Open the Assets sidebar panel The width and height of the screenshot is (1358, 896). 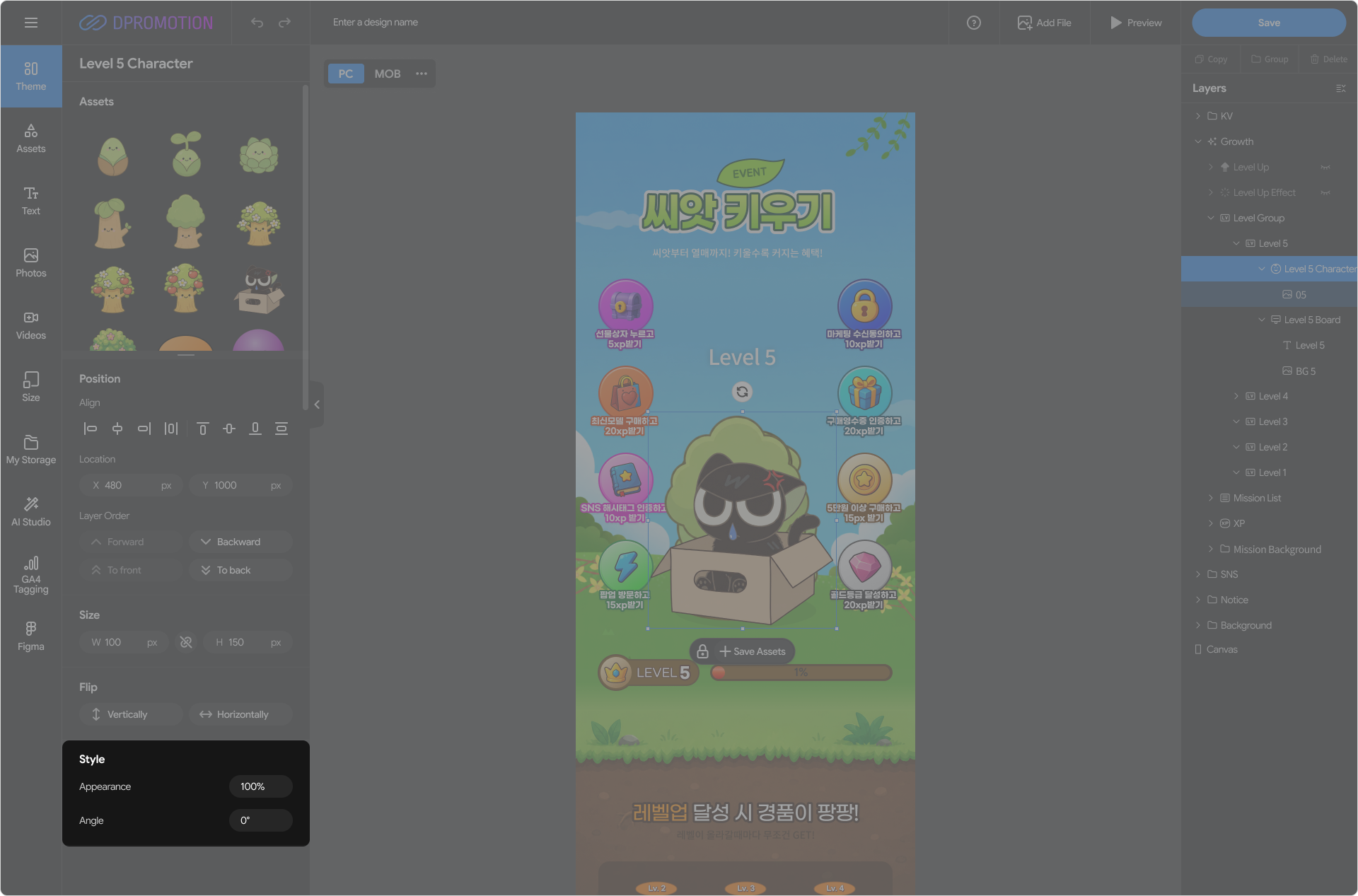point(31,139)
